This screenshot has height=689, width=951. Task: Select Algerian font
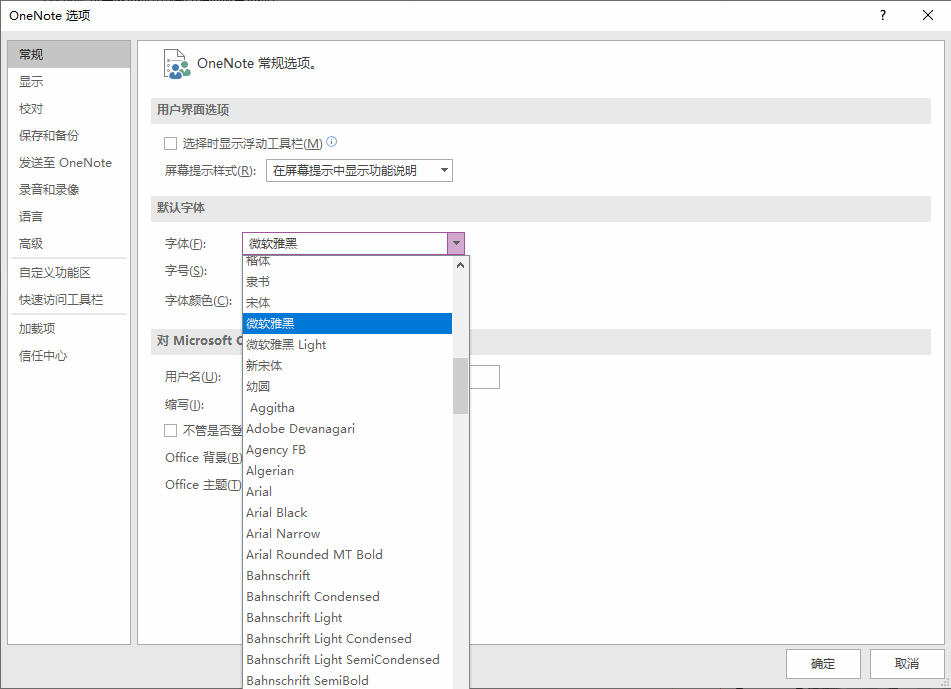348,471
